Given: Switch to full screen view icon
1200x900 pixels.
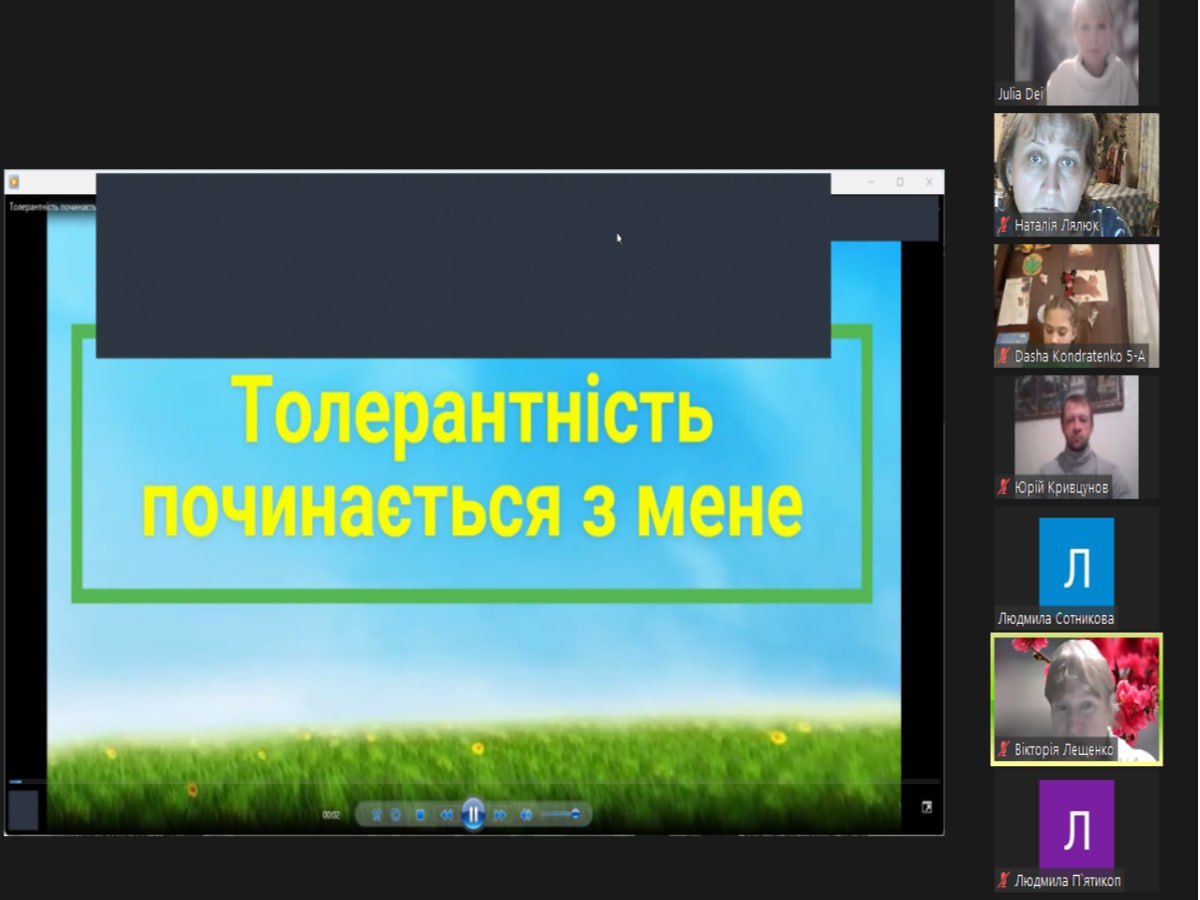Looking at the screenshot, I should click(926, 807).
